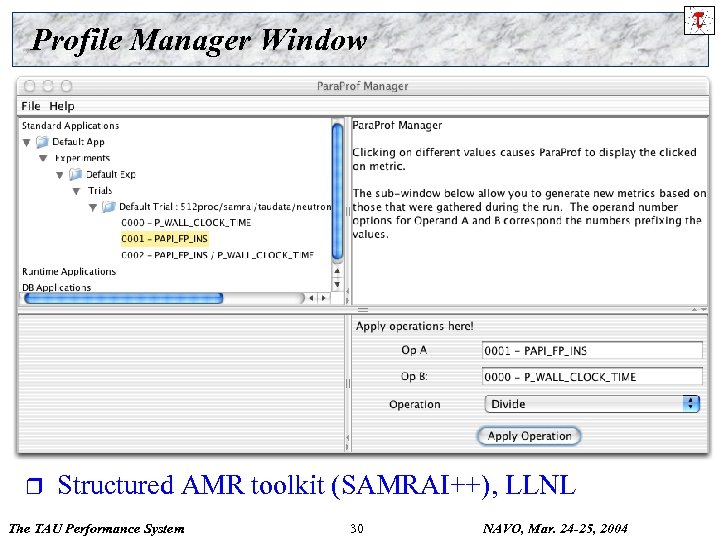Screen dimensions: 720x540
Task: Open the Help menu
Action: click(x=62, y=106)
